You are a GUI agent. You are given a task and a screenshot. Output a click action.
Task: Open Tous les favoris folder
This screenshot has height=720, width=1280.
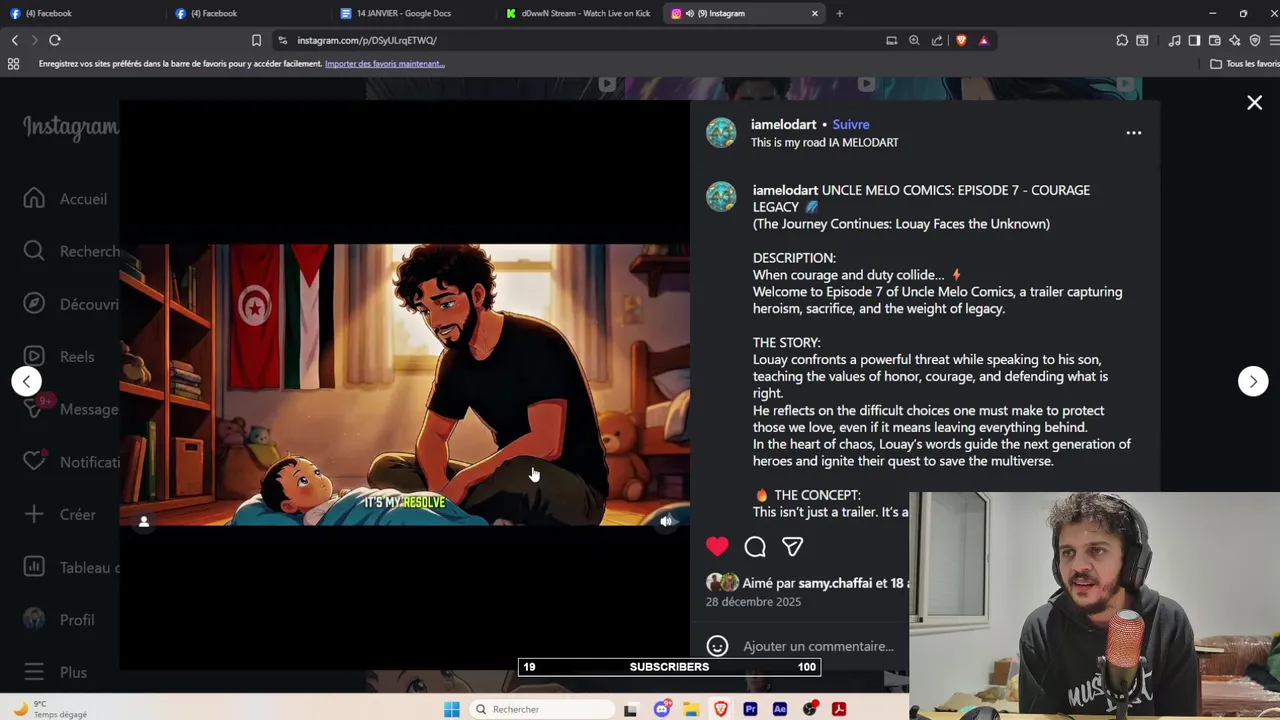[x=1244, y=64]
